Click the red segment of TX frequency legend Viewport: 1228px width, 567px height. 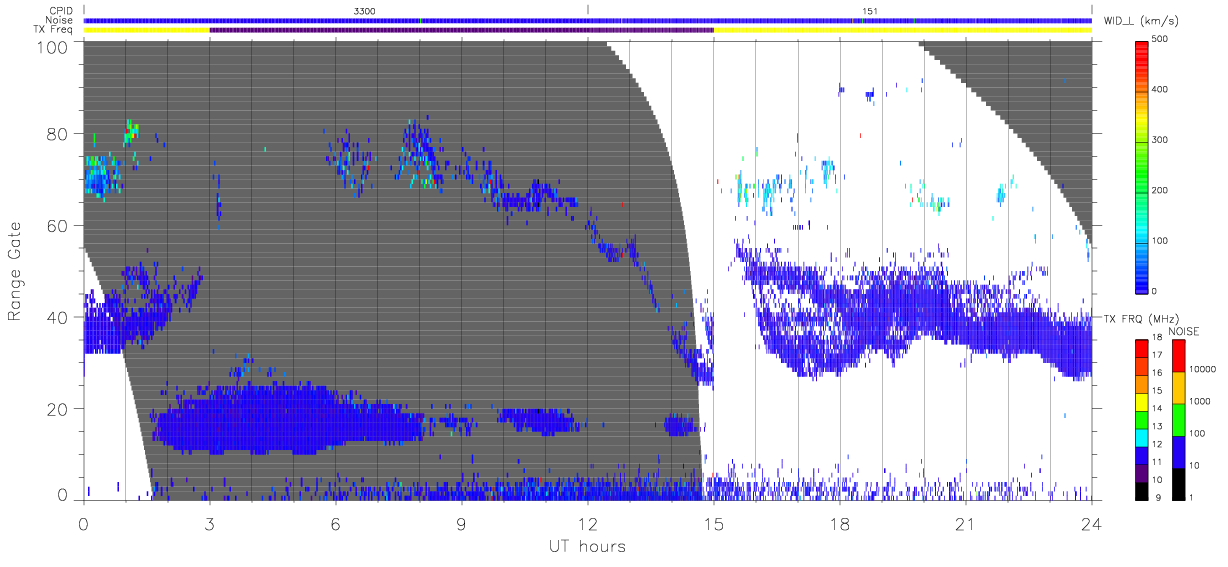tap(1141, 347)
